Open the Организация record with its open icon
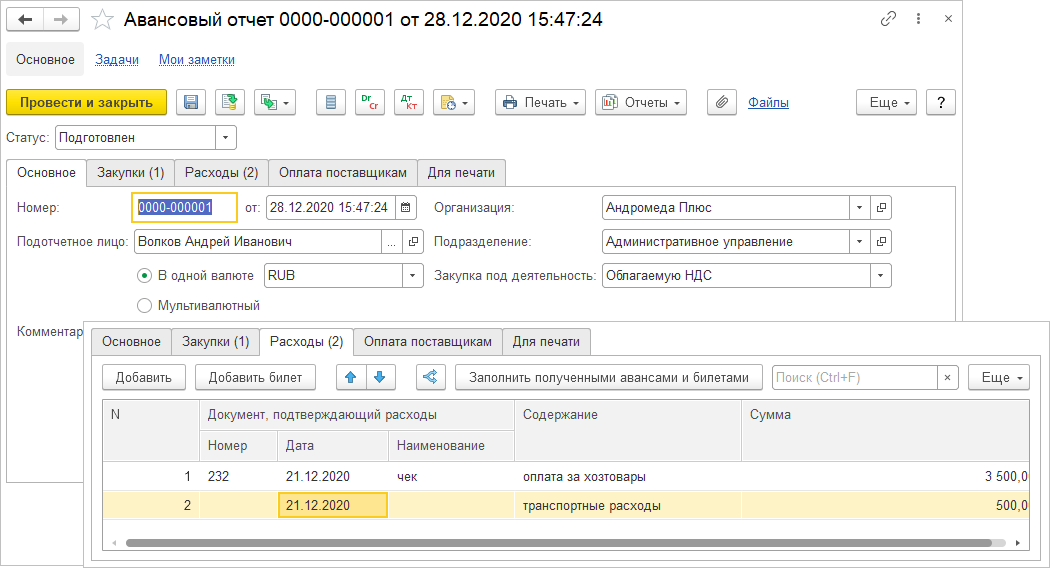Image resolution: width=1055 pixels, height=571 pixels. pyautogui.click(x=881, y=207)
